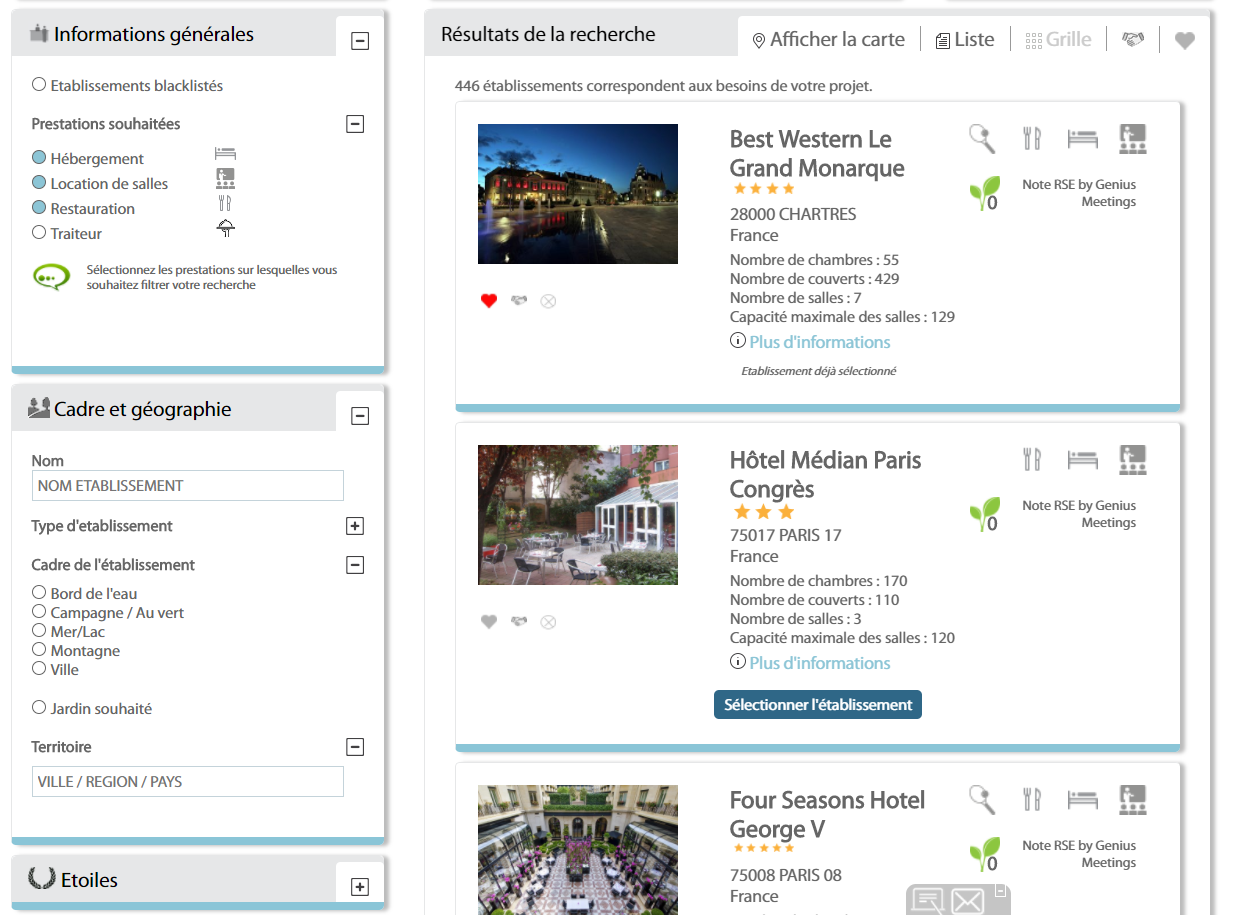This screenshot has width=1235, height=915.
Task: Open the Best Western Le Grand Monarque title
Action: [817, 153]
